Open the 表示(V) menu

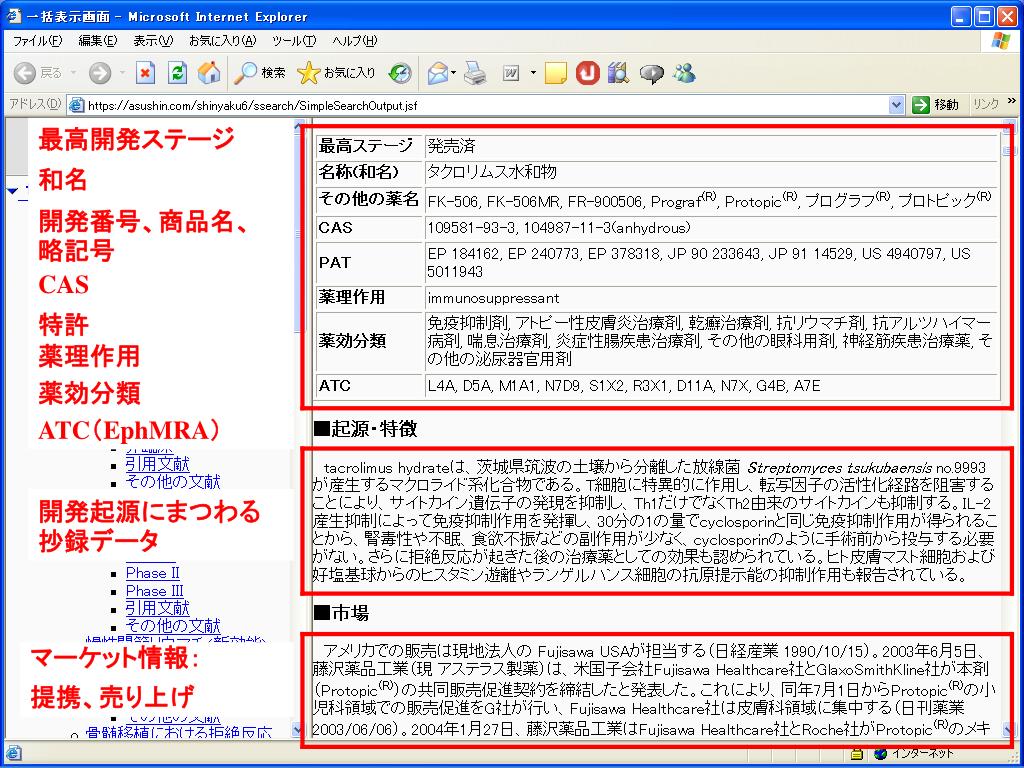click(153, 41)
